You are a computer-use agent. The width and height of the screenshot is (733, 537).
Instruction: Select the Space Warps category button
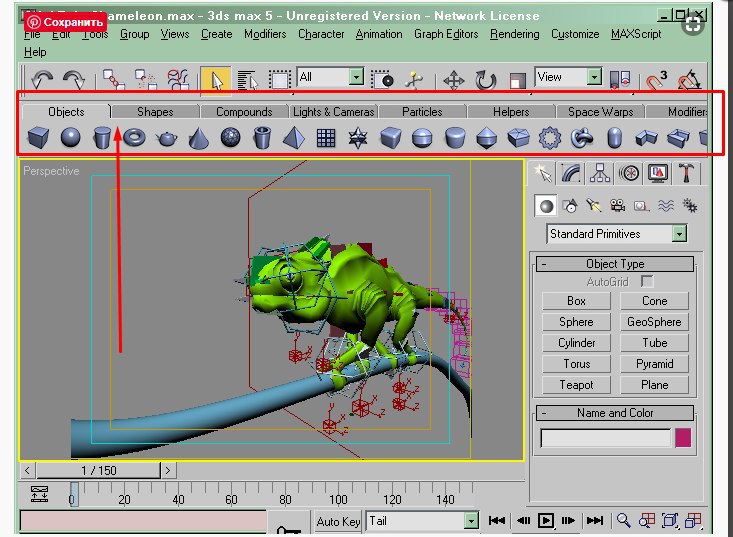click(666, 206)
